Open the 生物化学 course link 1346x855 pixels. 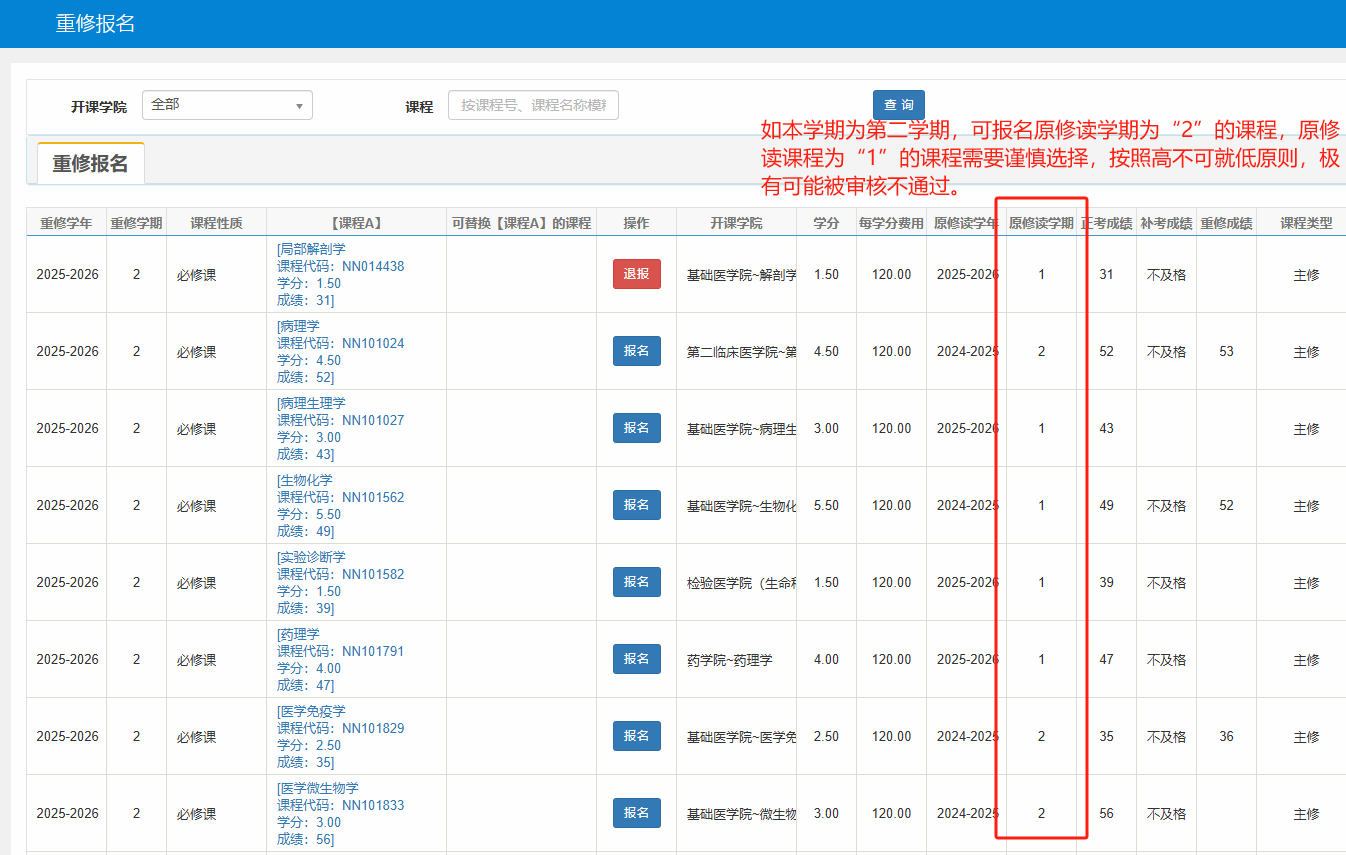[306, 480]
